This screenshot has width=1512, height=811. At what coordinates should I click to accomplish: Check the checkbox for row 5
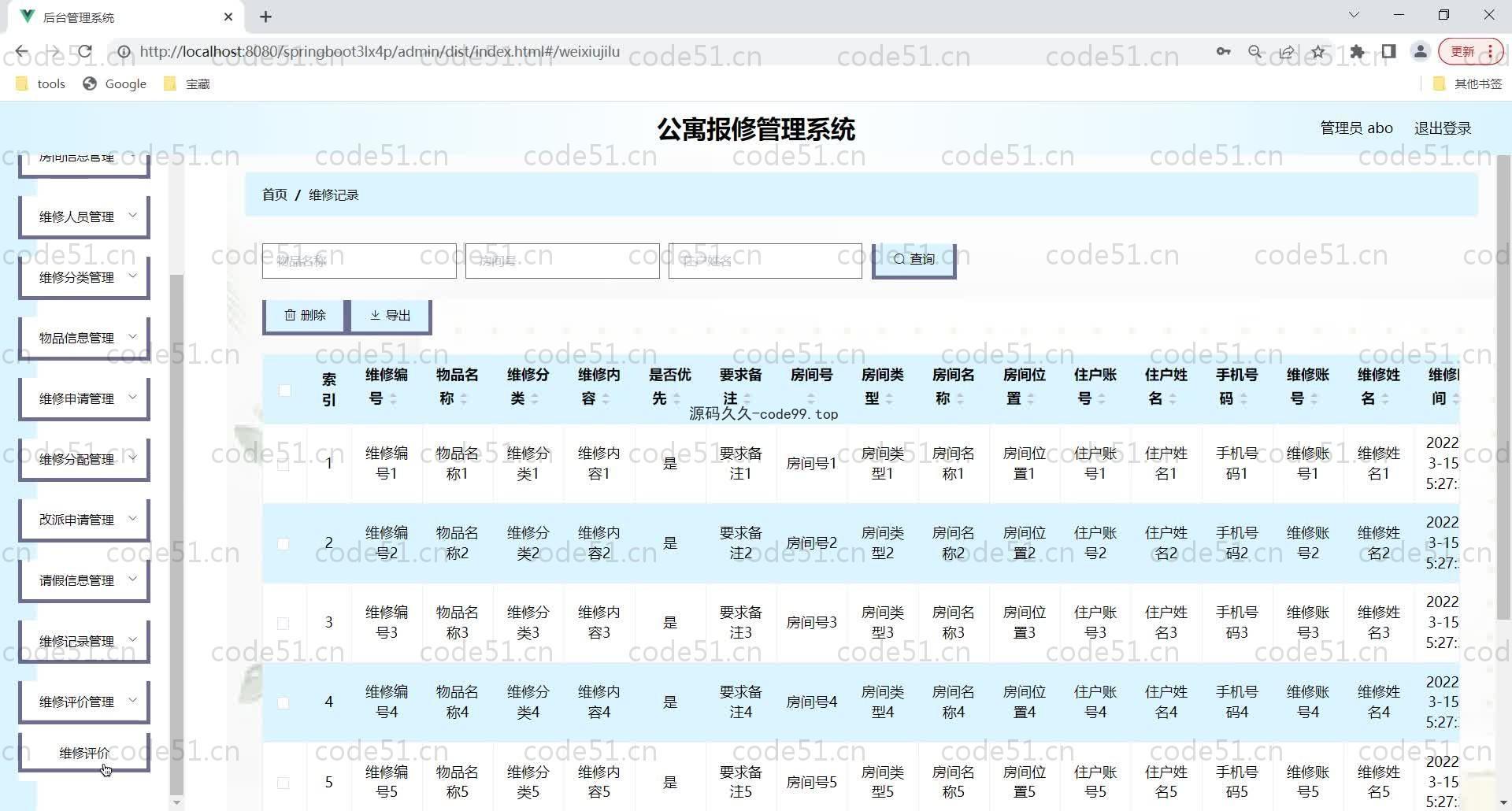283,783
